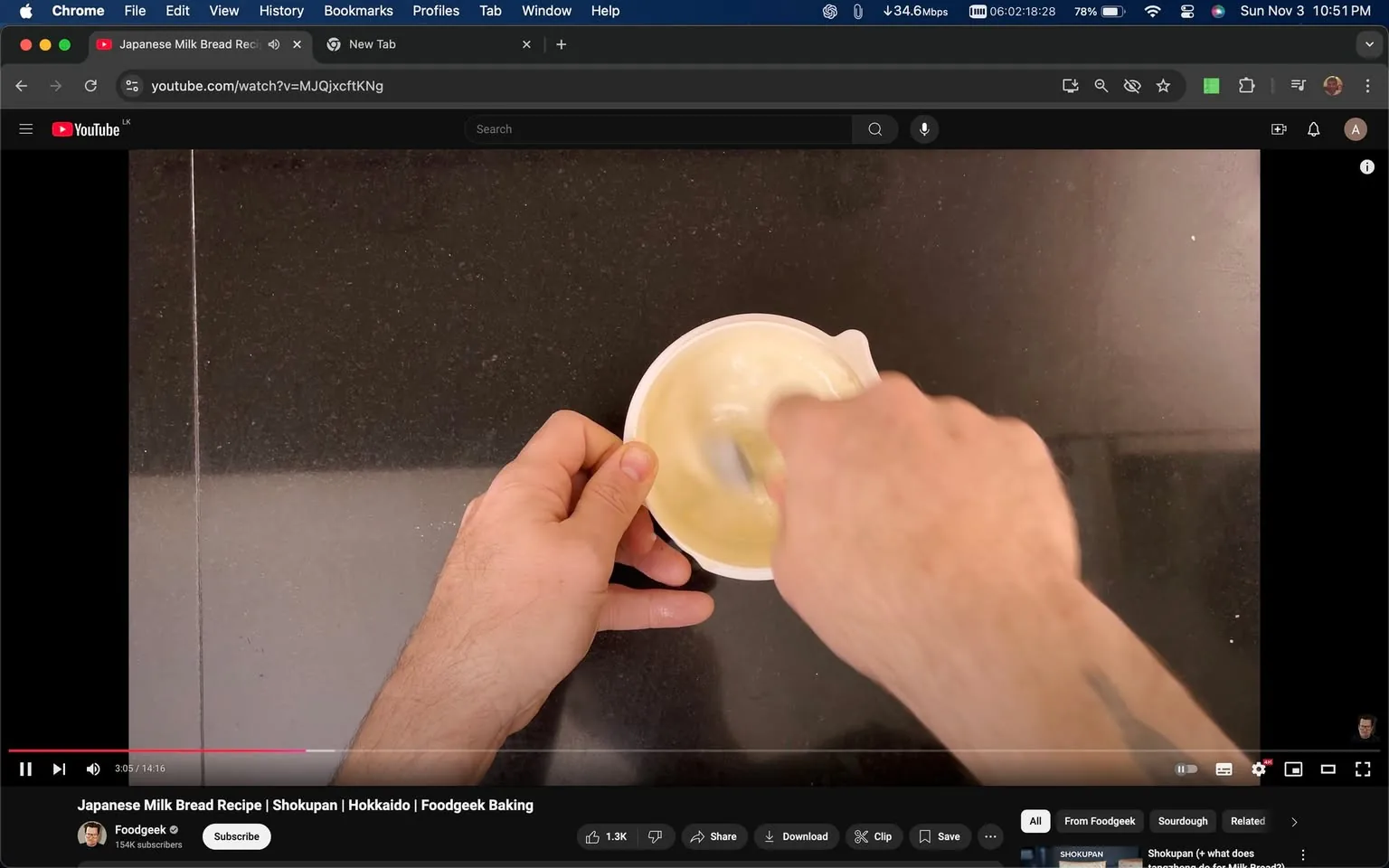The height and width of the screenshot is (868, 1389).
Task: Open the video settings gear
Action: click(1258, 769)
